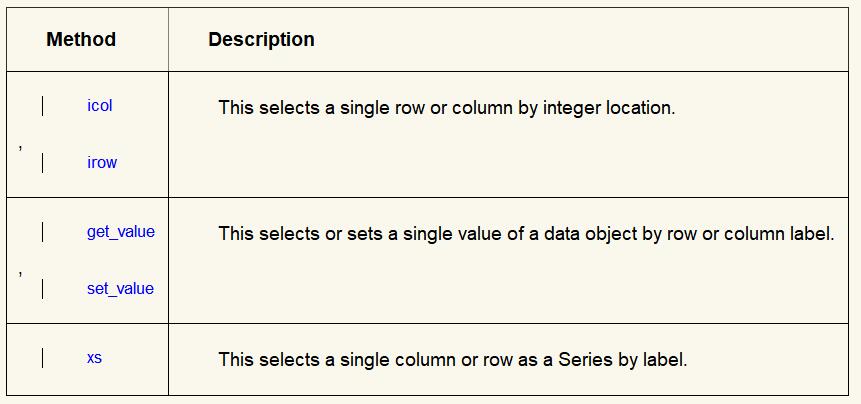Click the Description column header

tap(261, 40)
